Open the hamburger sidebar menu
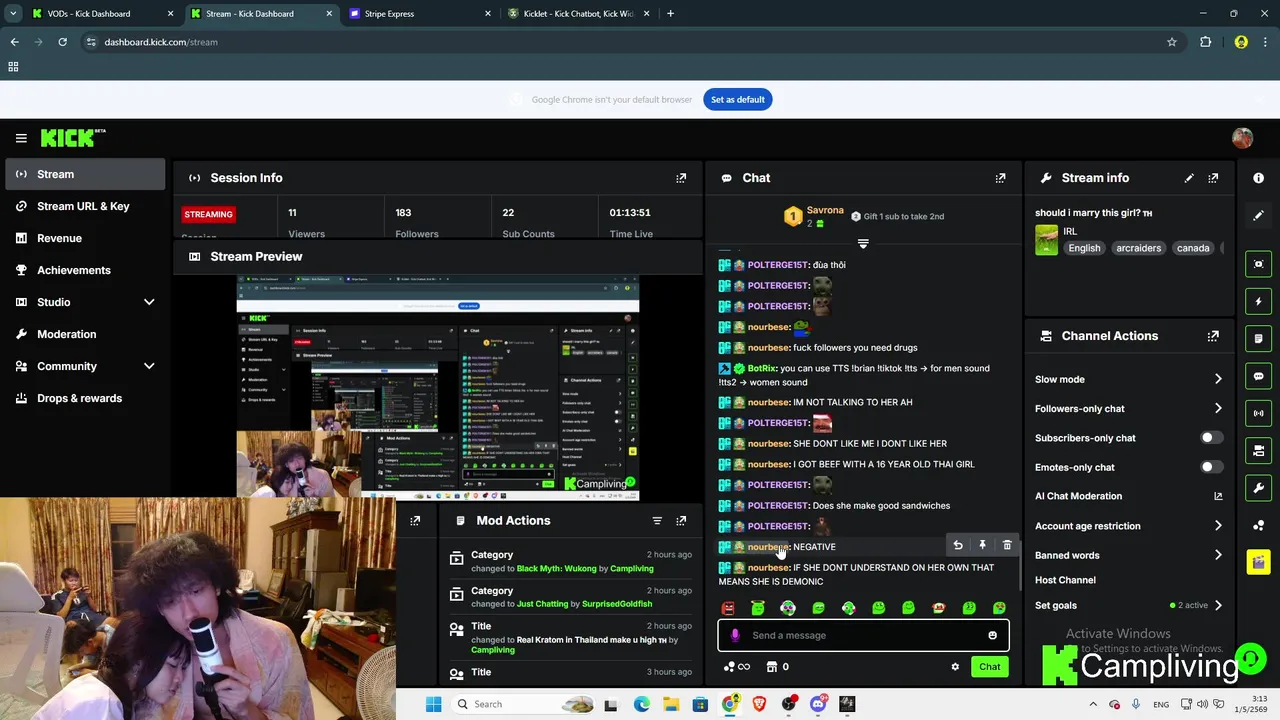 click(x=21, y=138)
